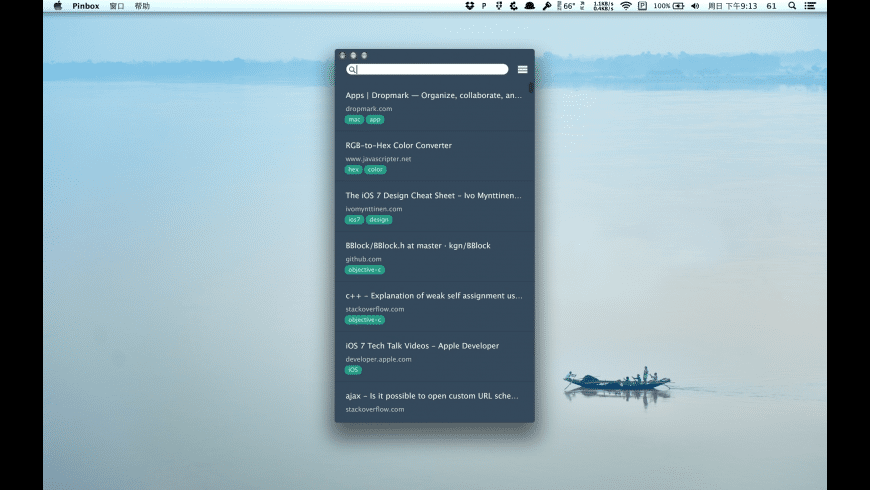Click the dropmark.com domain text

[368, 109]
